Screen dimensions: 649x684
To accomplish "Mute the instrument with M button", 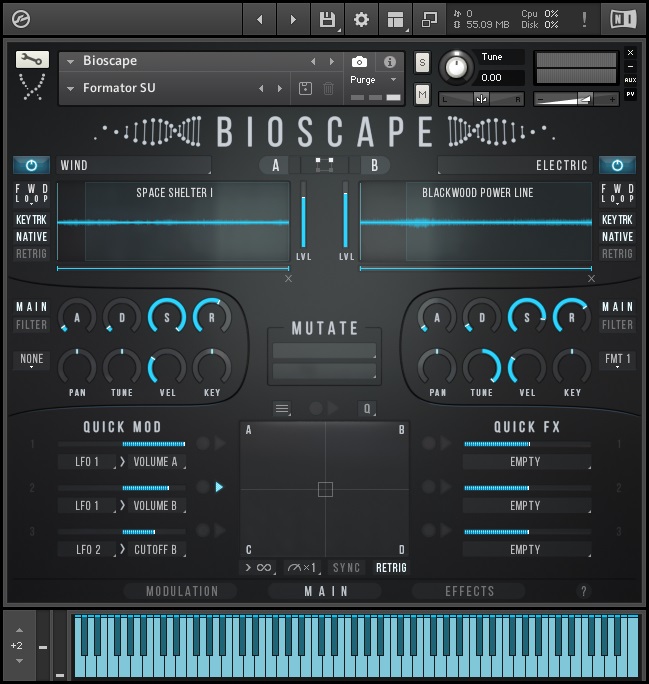I will 422,94.
